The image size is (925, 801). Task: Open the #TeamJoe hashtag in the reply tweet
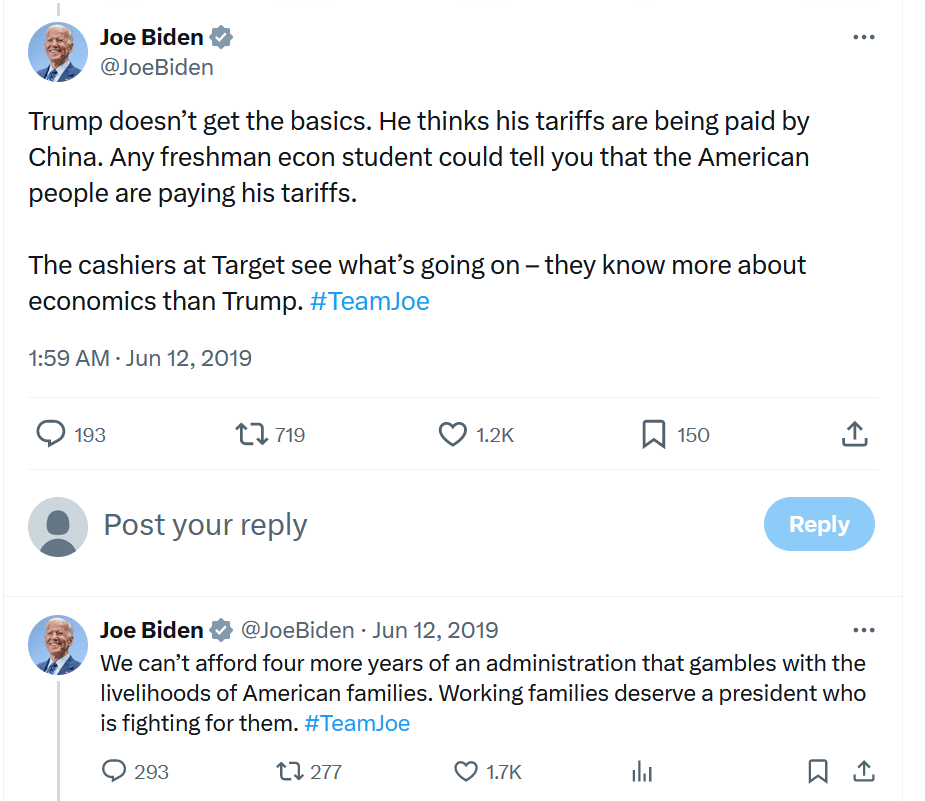pos(357,723)
